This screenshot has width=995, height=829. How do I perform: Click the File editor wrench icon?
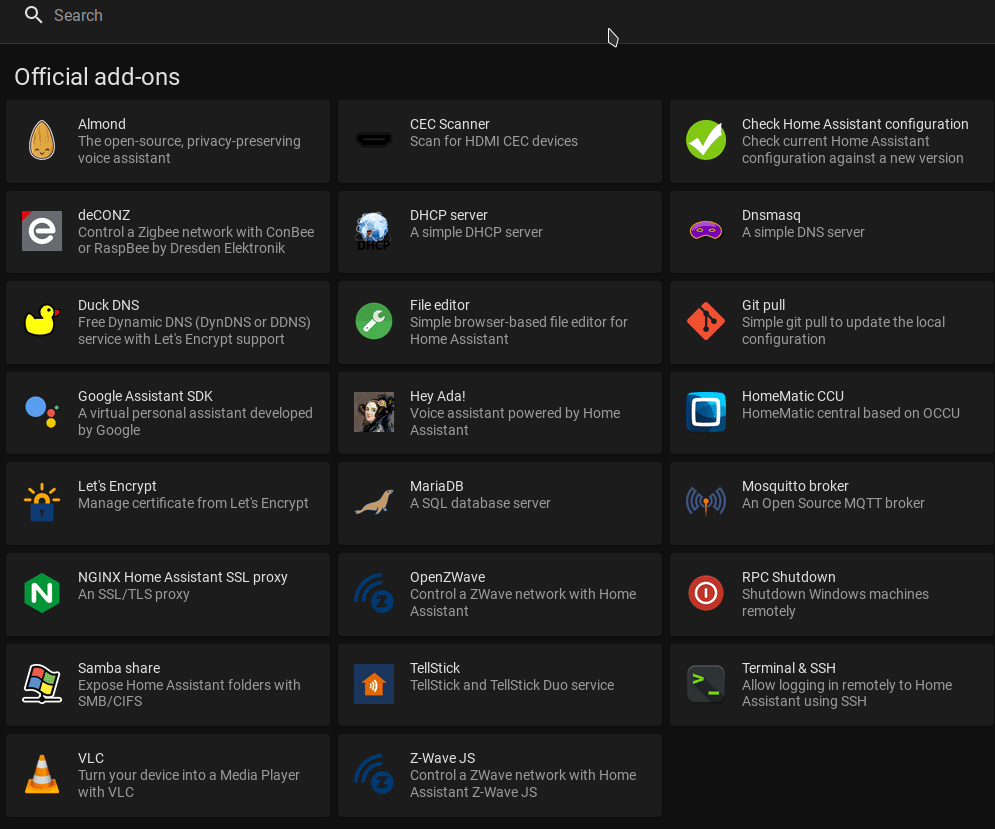(x=374, y=321)
